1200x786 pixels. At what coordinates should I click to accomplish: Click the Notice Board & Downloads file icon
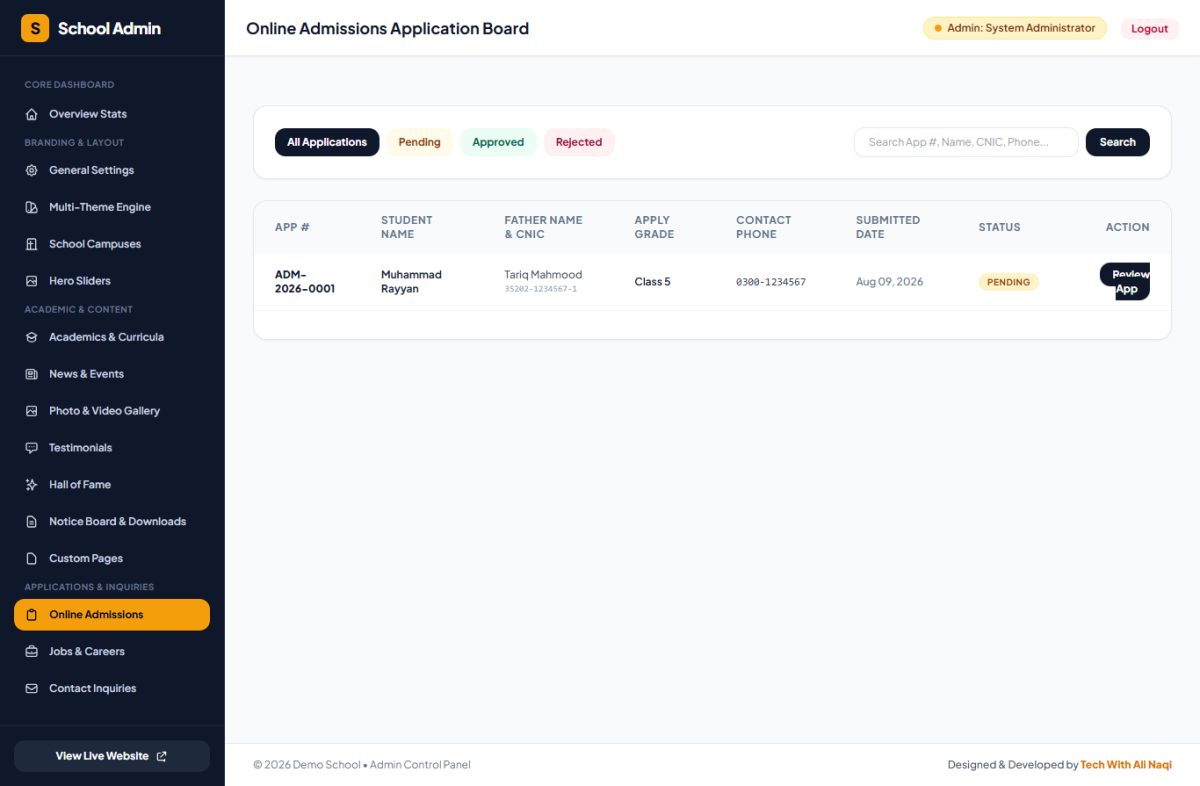[x=31, y=522]
